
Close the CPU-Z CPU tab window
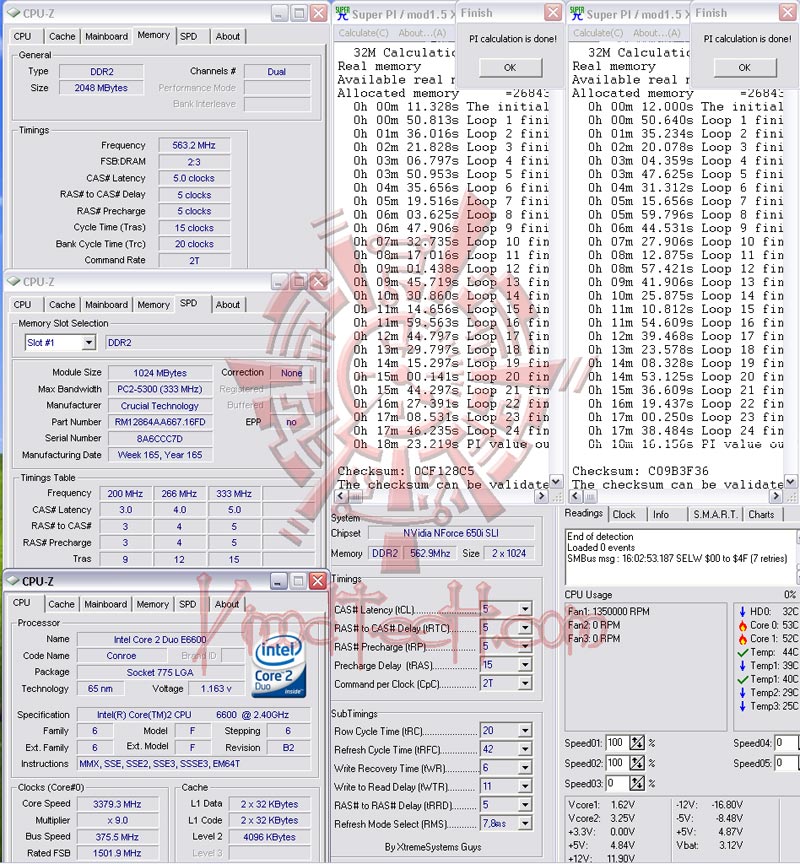click(x=318, y=581)
